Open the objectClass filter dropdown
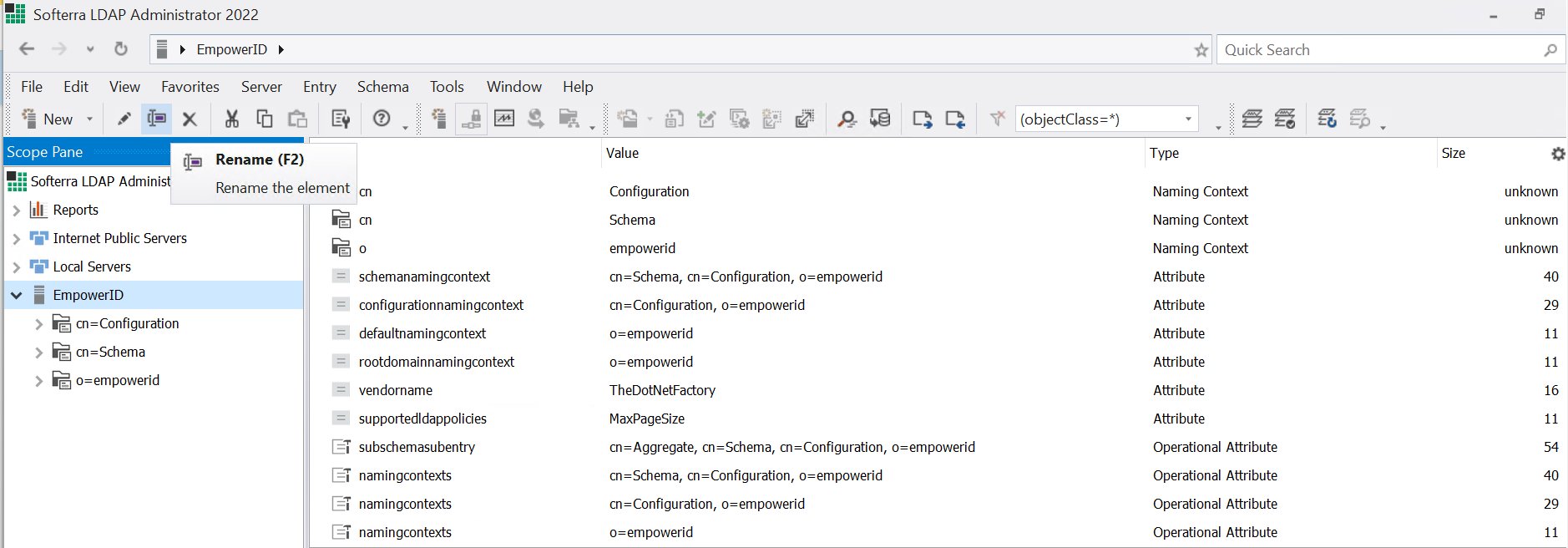1568x548 pixels. point(1188,119)
